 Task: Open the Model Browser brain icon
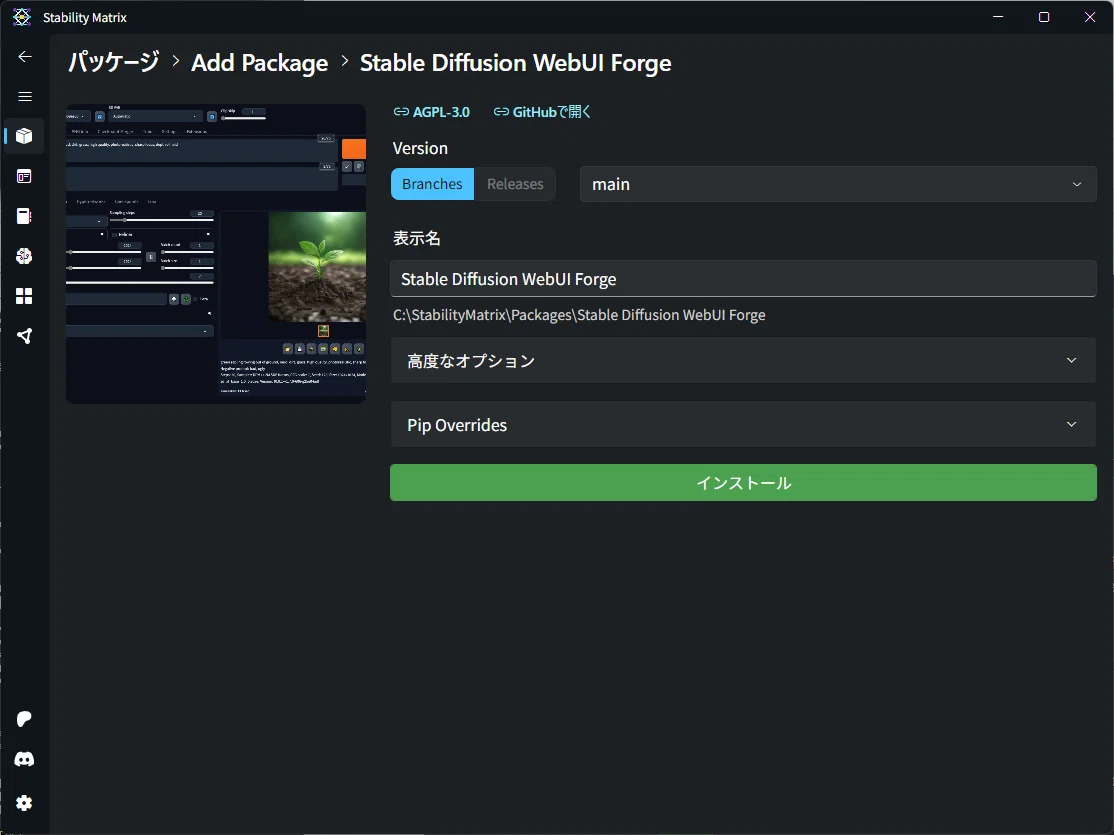click(24, 256)
